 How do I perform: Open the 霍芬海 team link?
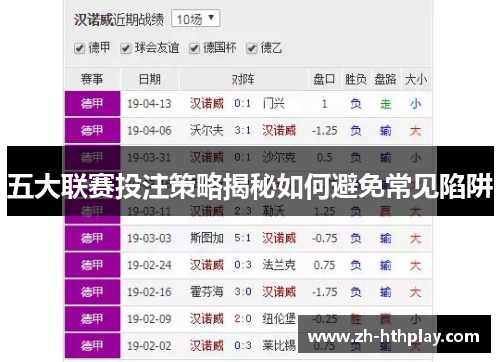click(207, 292)
